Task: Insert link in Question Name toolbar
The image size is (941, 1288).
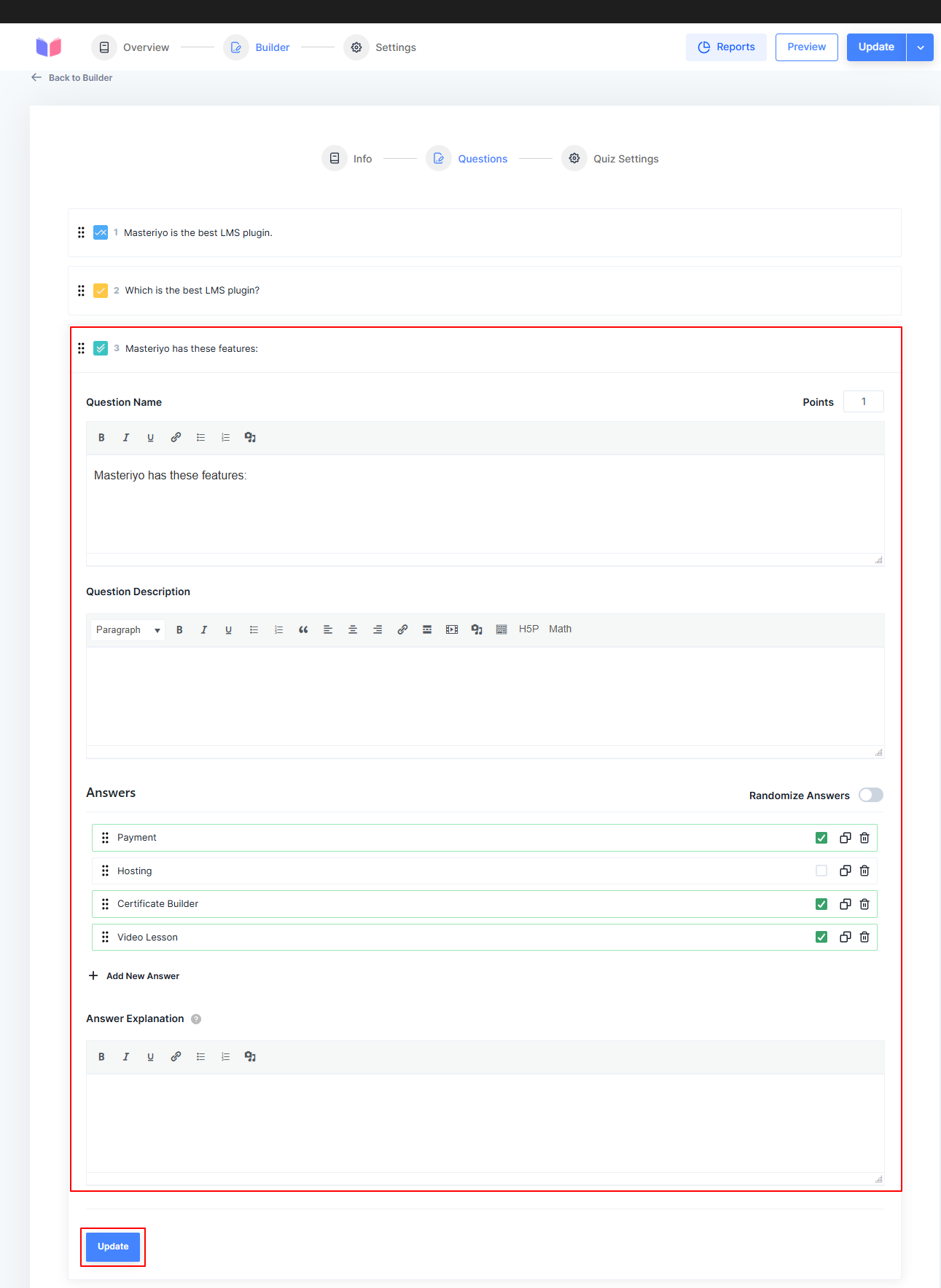Action: (176, 438)
